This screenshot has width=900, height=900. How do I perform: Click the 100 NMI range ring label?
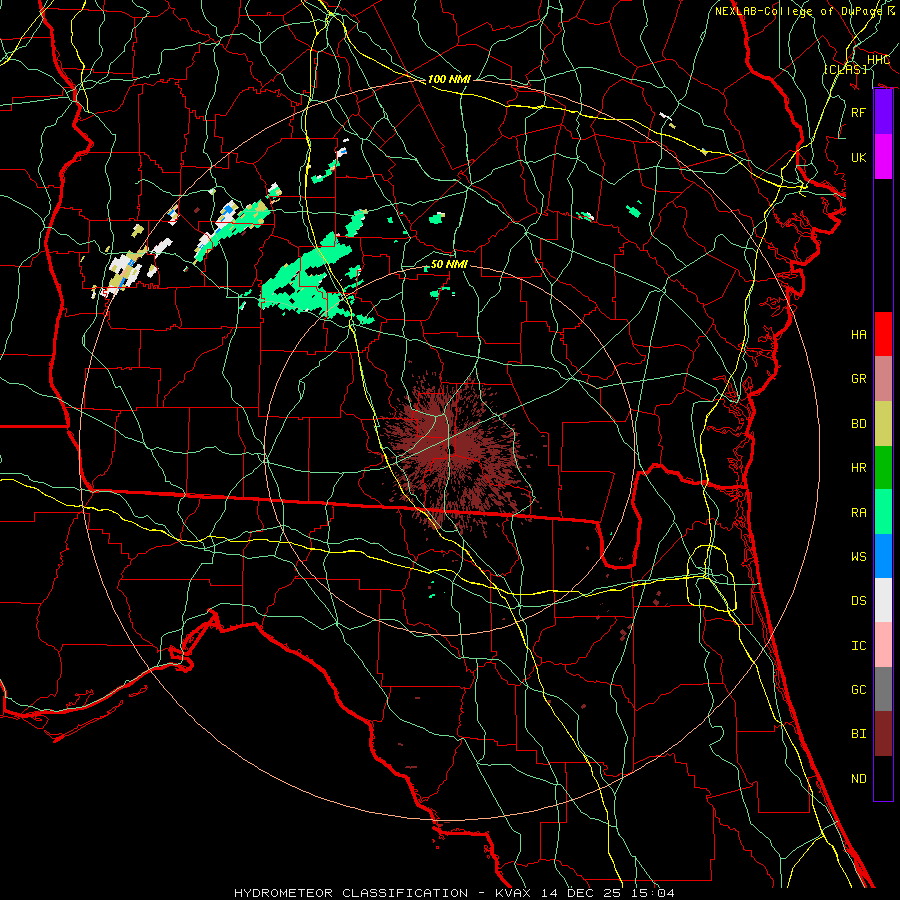[x=449, y=79]
